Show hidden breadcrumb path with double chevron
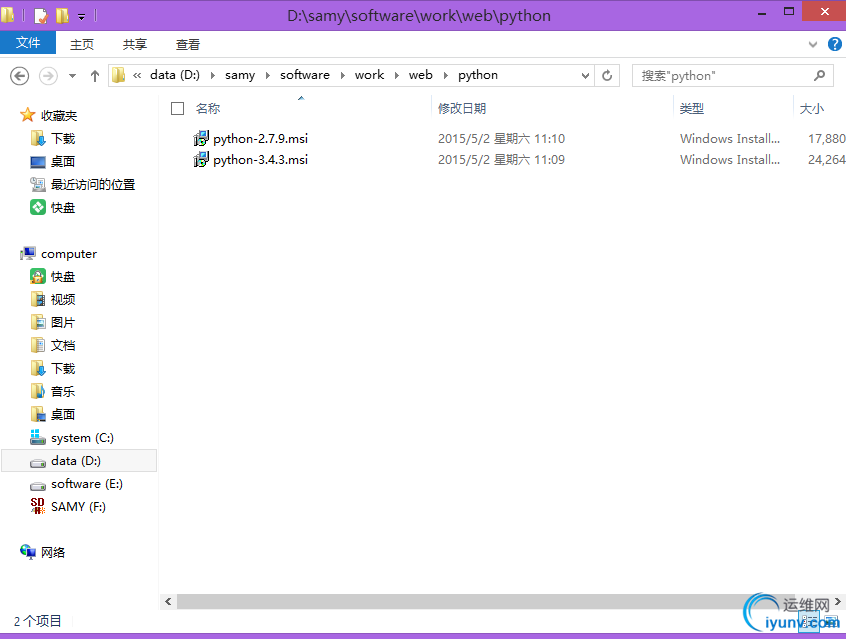 (137, 76)
